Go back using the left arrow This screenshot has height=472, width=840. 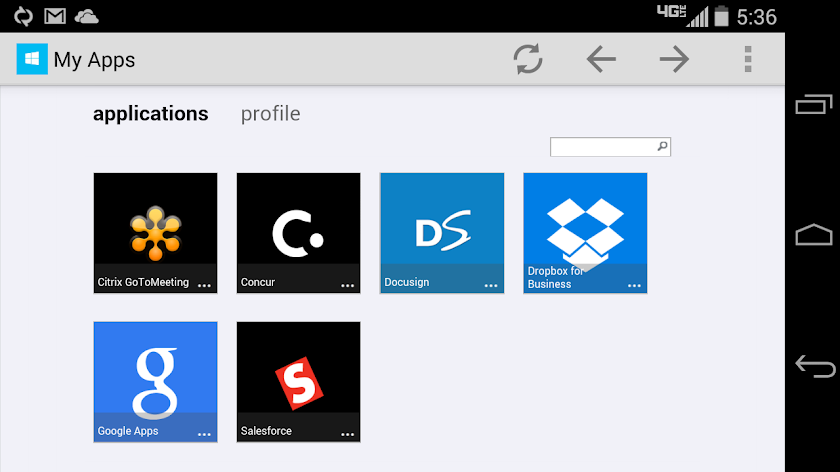[601, 59]
